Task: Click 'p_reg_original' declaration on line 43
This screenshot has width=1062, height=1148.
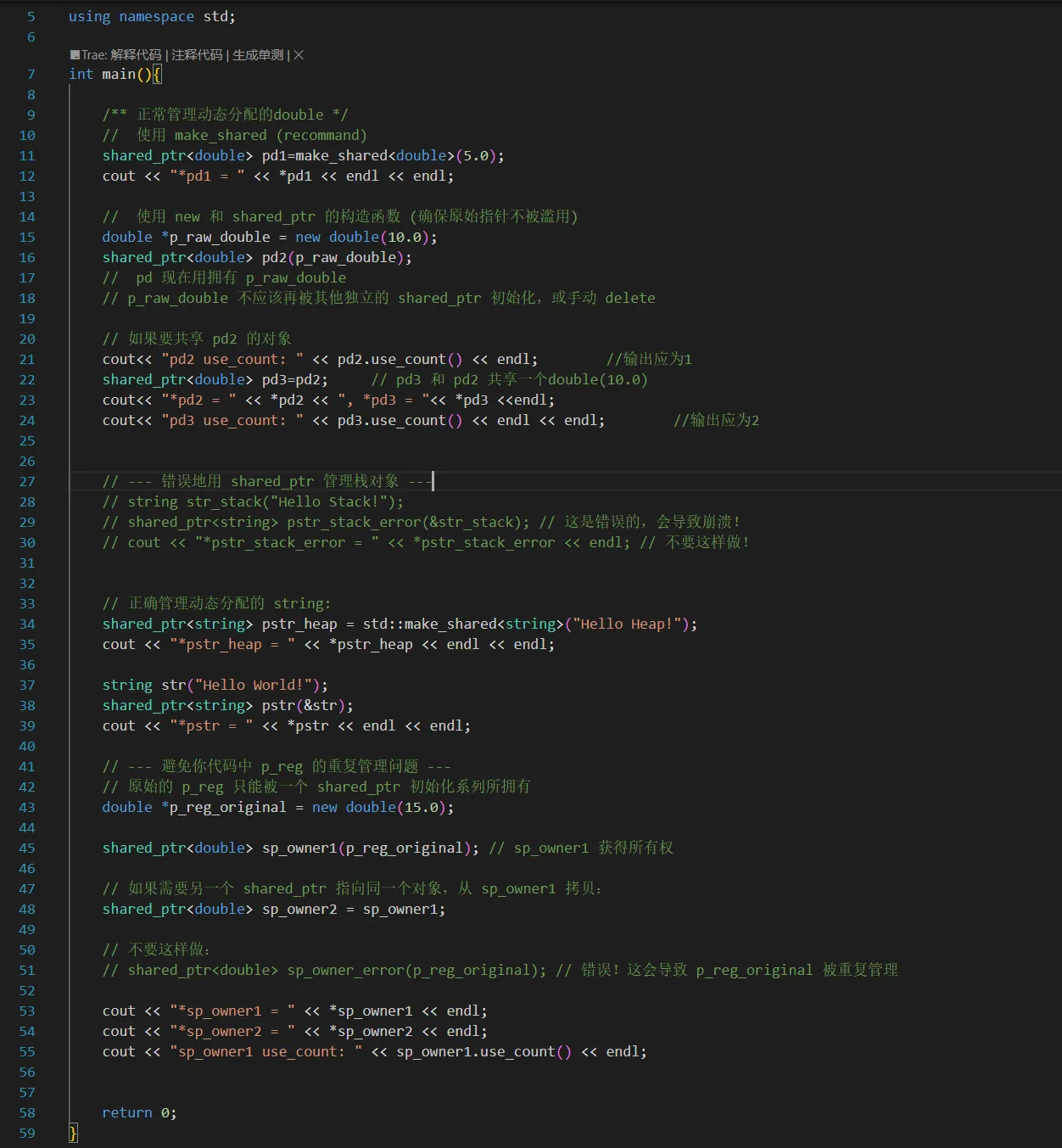Action: tap(227, 808)
